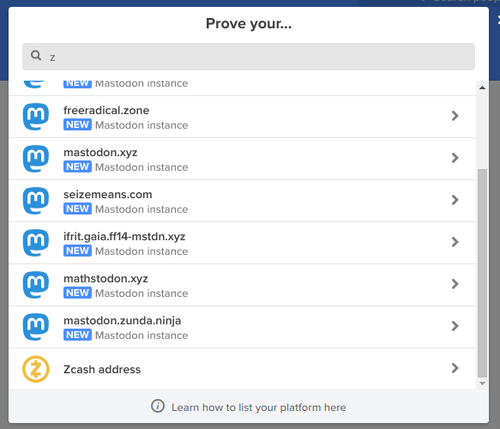Click NEW badge under ifrit.gaia.ff14-mstdn.xyz
Viewport: 500px width, 429px height.
tap(77, 251)
